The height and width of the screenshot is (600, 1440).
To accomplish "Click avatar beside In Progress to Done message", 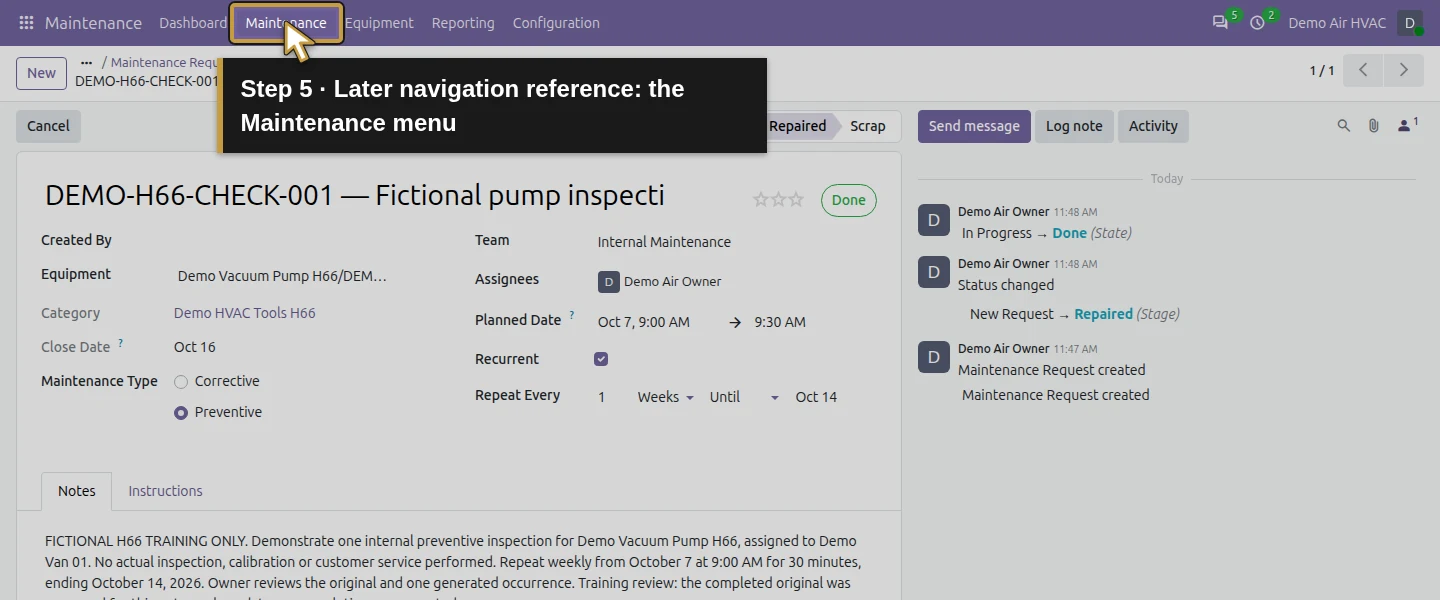I will [x=934, y=220].
